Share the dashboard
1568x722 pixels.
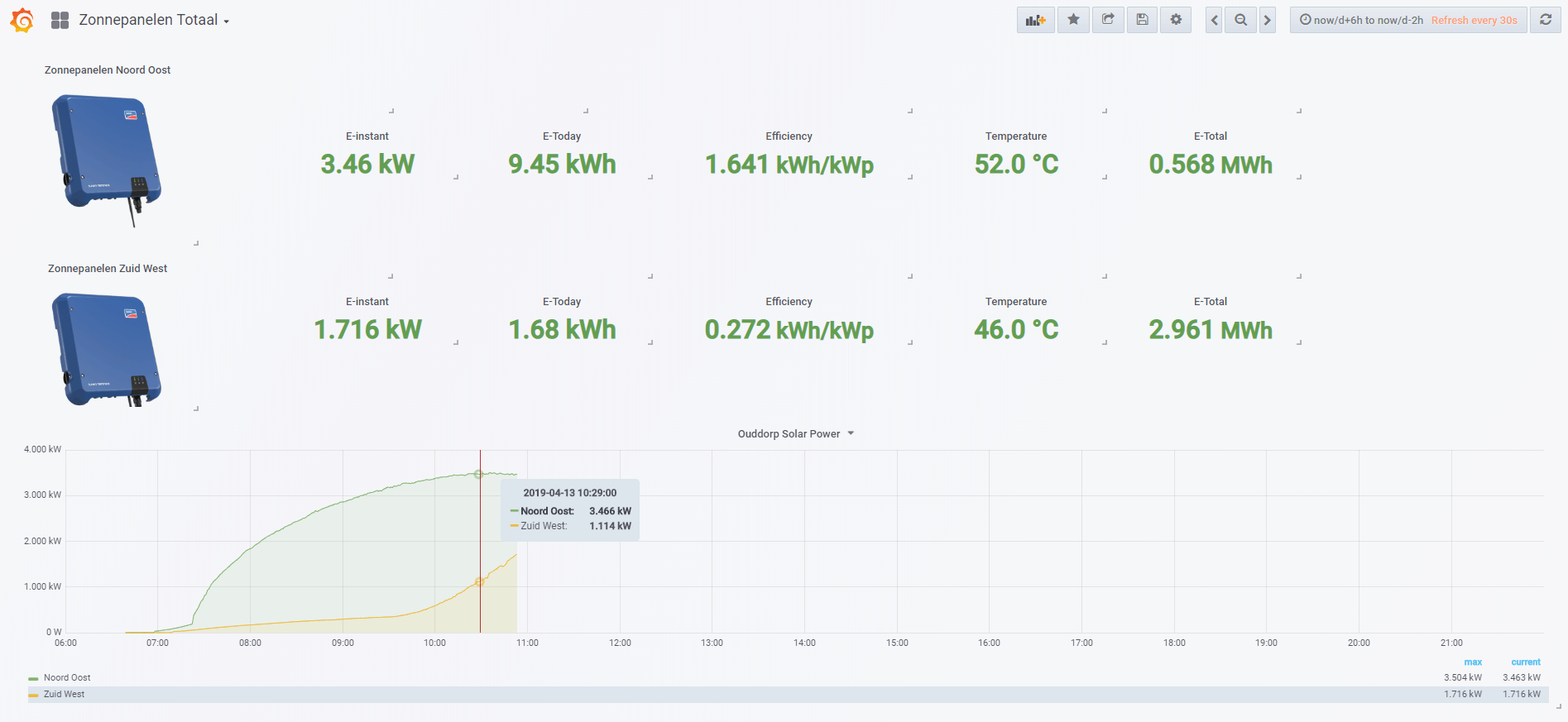pos(1108,20)
